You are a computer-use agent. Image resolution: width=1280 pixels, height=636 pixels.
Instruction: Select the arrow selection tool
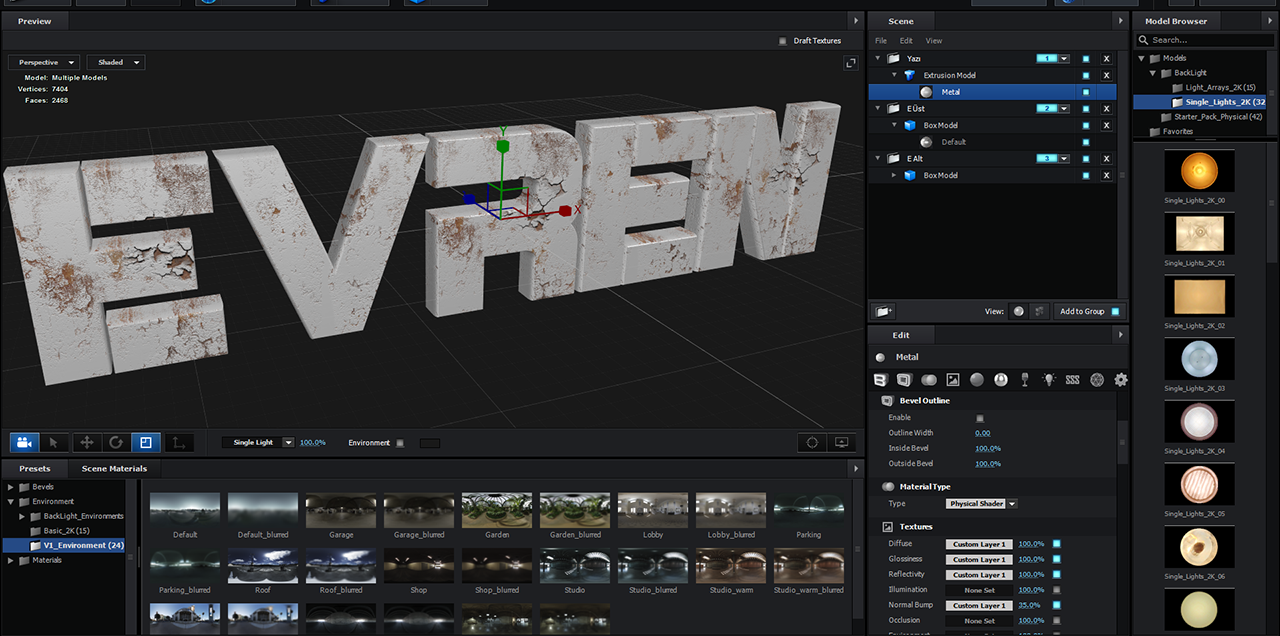55,442
